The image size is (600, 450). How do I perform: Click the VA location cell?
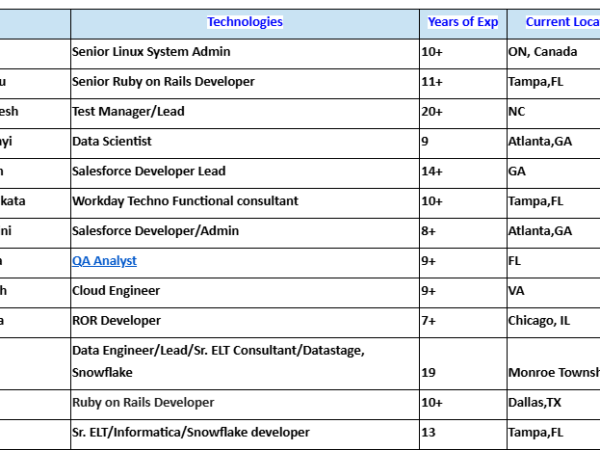(x=554, y=293)
